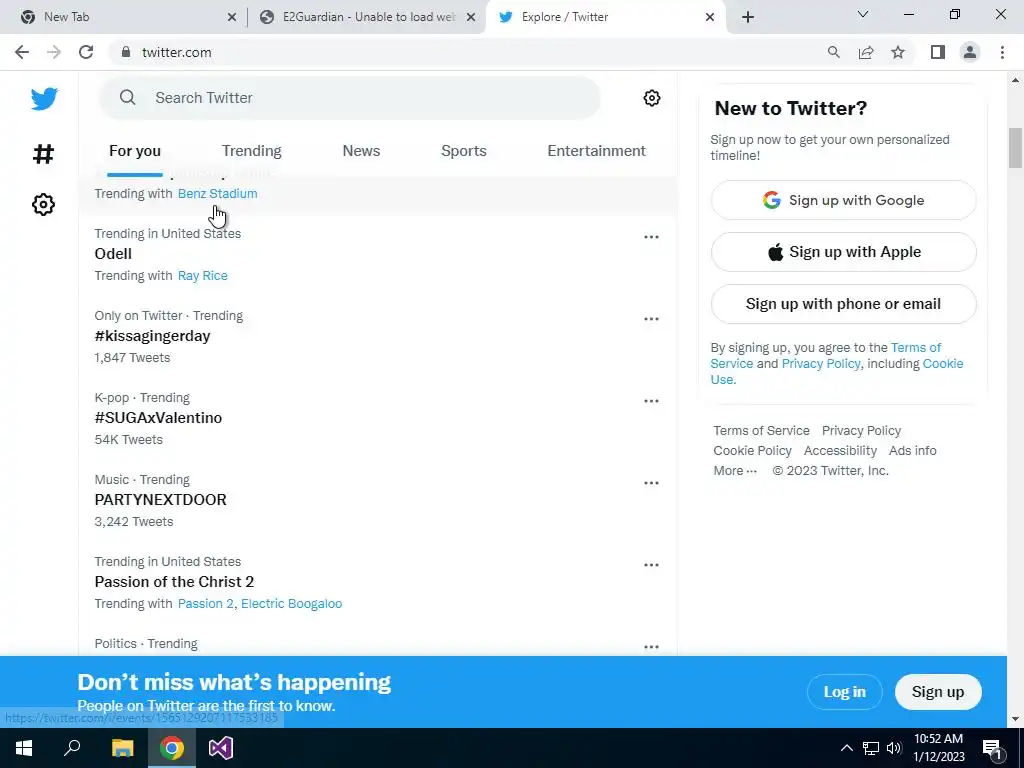Expand the More footer options
This screenshot has width=1024, height=768.
point(735,470)
